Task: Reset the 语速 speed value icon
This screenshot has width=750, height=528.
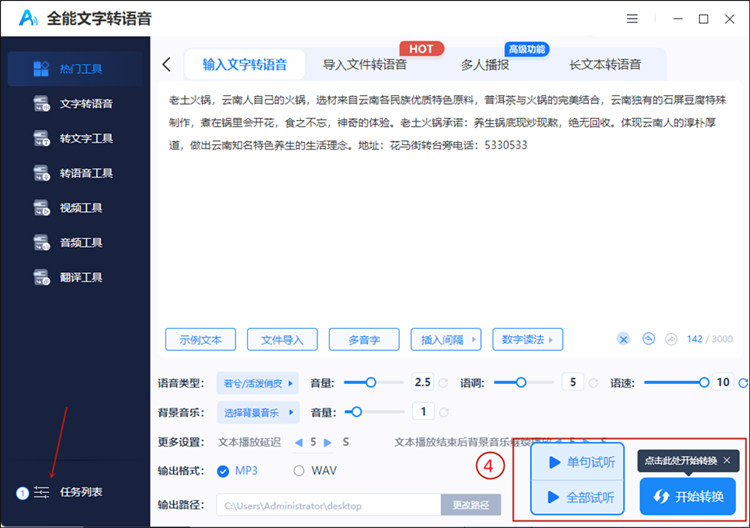Action: click(x=742, y=383)
